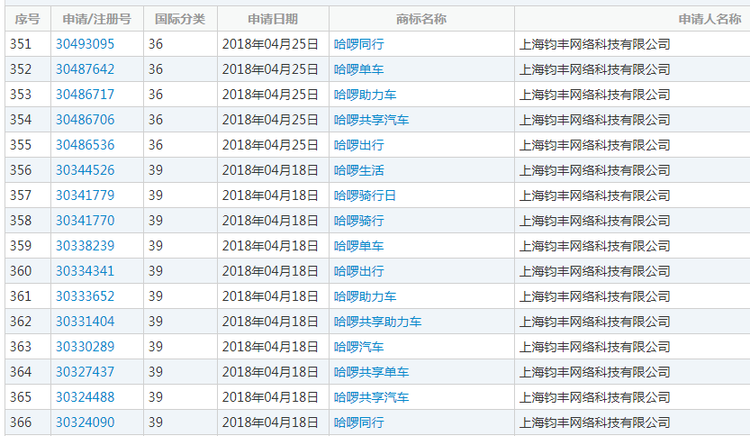Select date cell in row 356
The image size is (750, 436).
pos(273,170)
